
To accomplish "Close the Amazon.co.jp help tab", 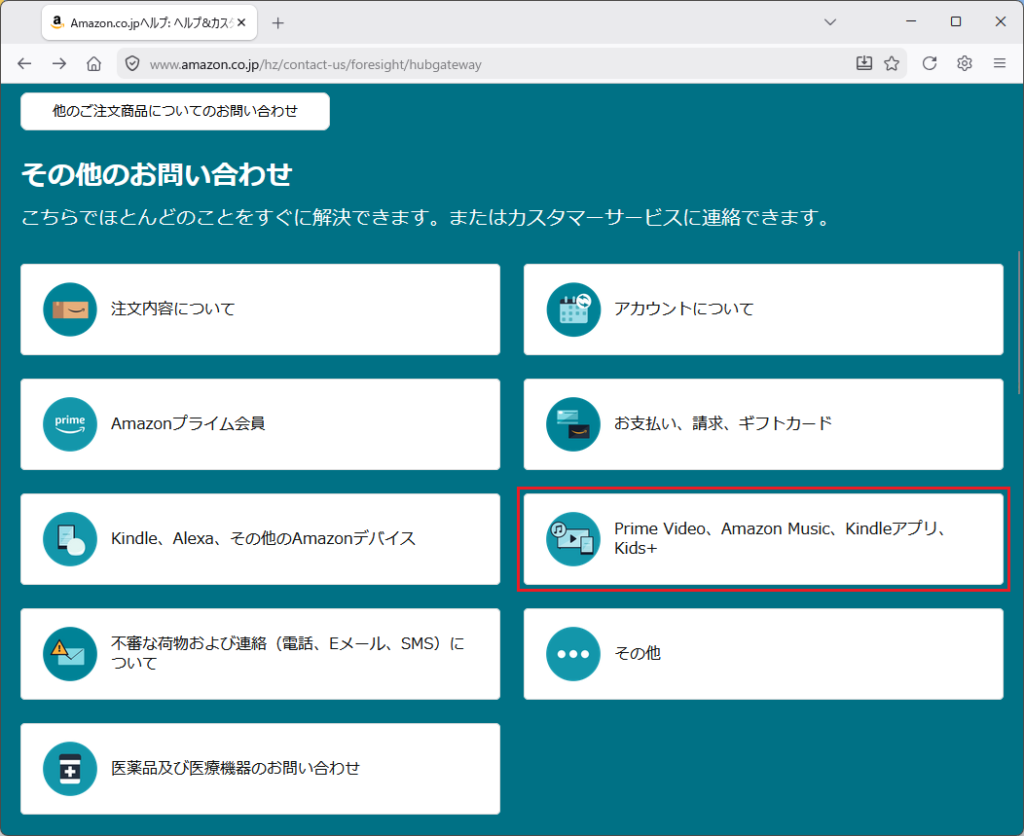I will (242, 23).
